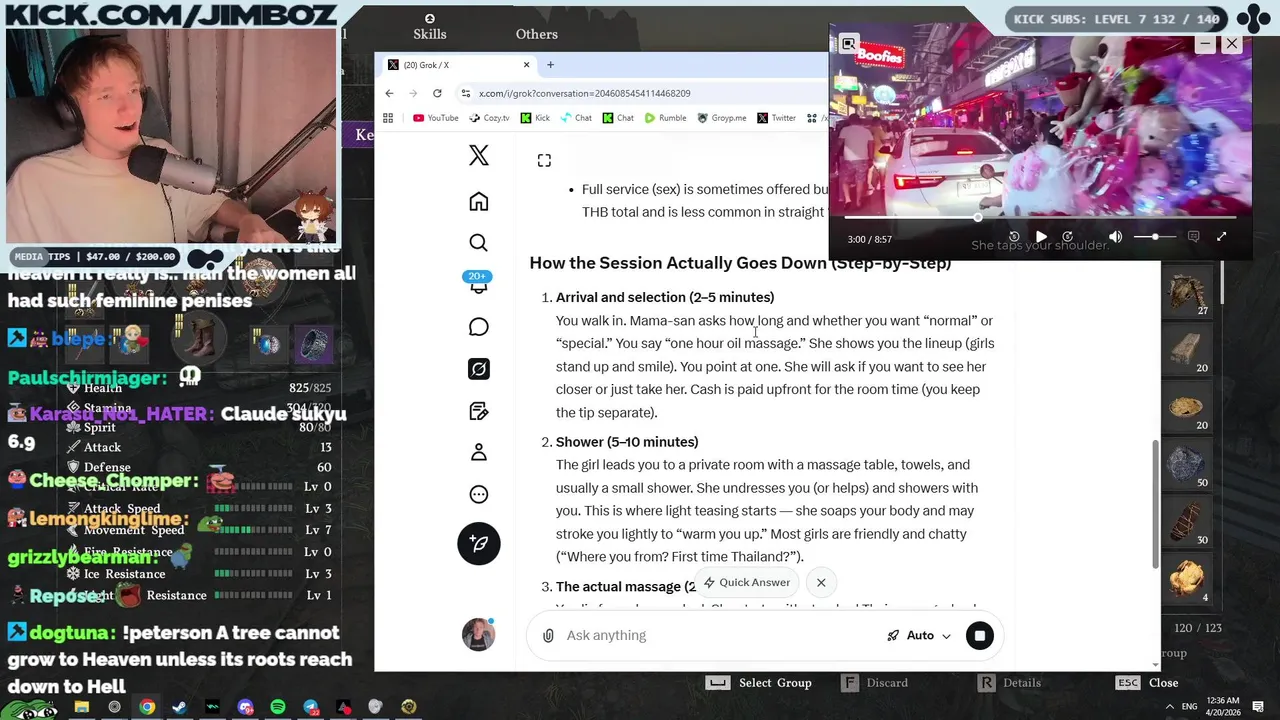Screen dimensions: 1280x720
Task: Open Profile icon in X sidebar
Action: click(478, 453)
